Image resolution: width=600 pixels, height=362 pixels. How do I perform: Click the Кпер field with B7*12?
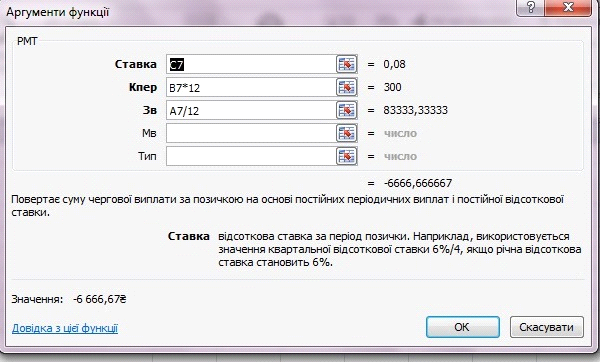[251, 87]
